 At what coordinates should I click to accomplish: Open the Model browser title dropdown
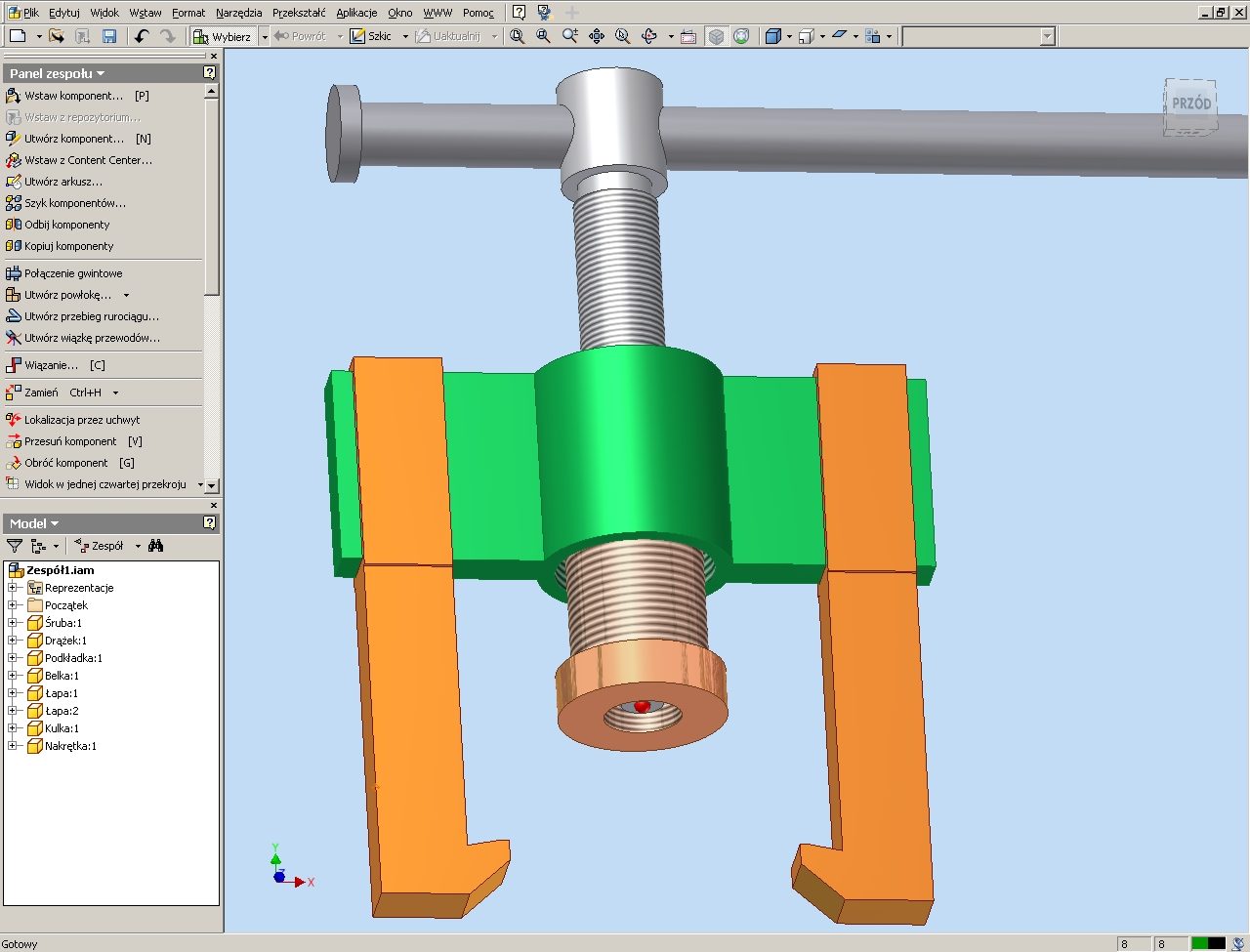(x=55, y=524)
